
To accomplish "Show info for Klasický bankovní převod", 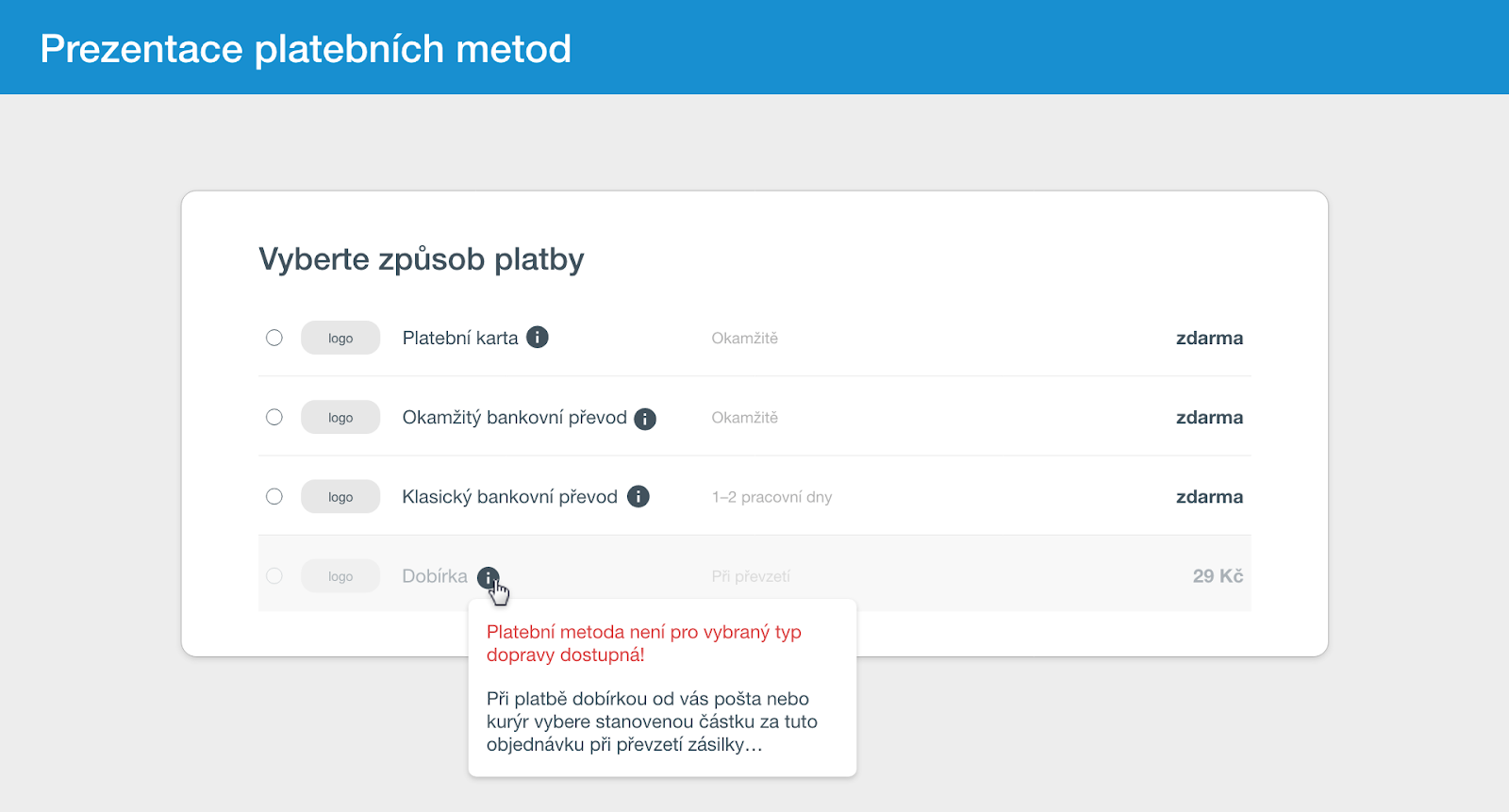I will tap(638, 496).
